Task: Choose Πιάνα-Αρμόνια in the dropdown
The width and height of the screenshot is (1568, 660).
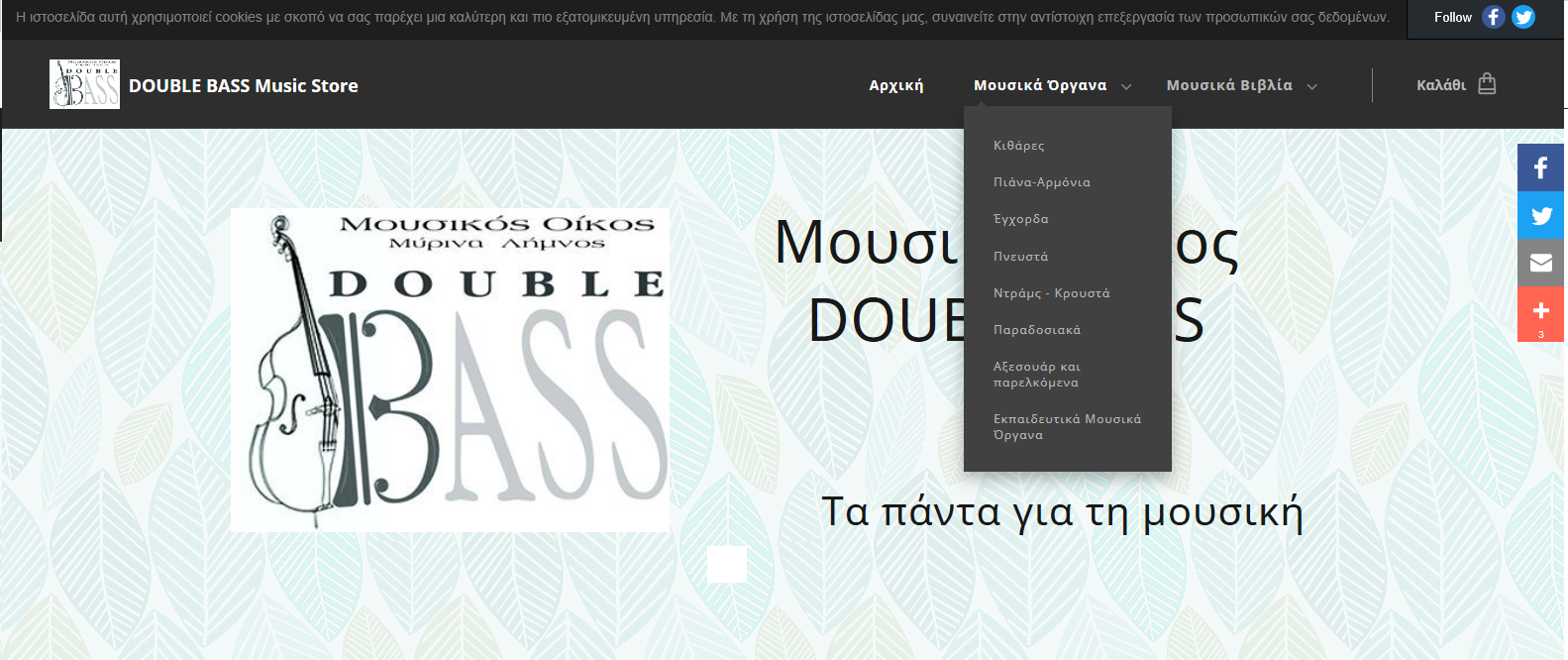Action: (1041, 182)
